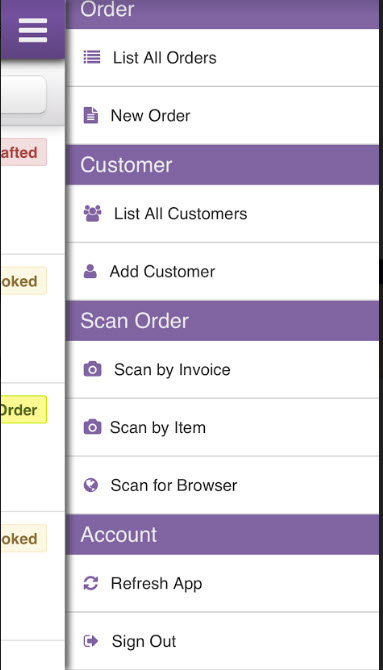Select New Order from the menu

point(222,115)
